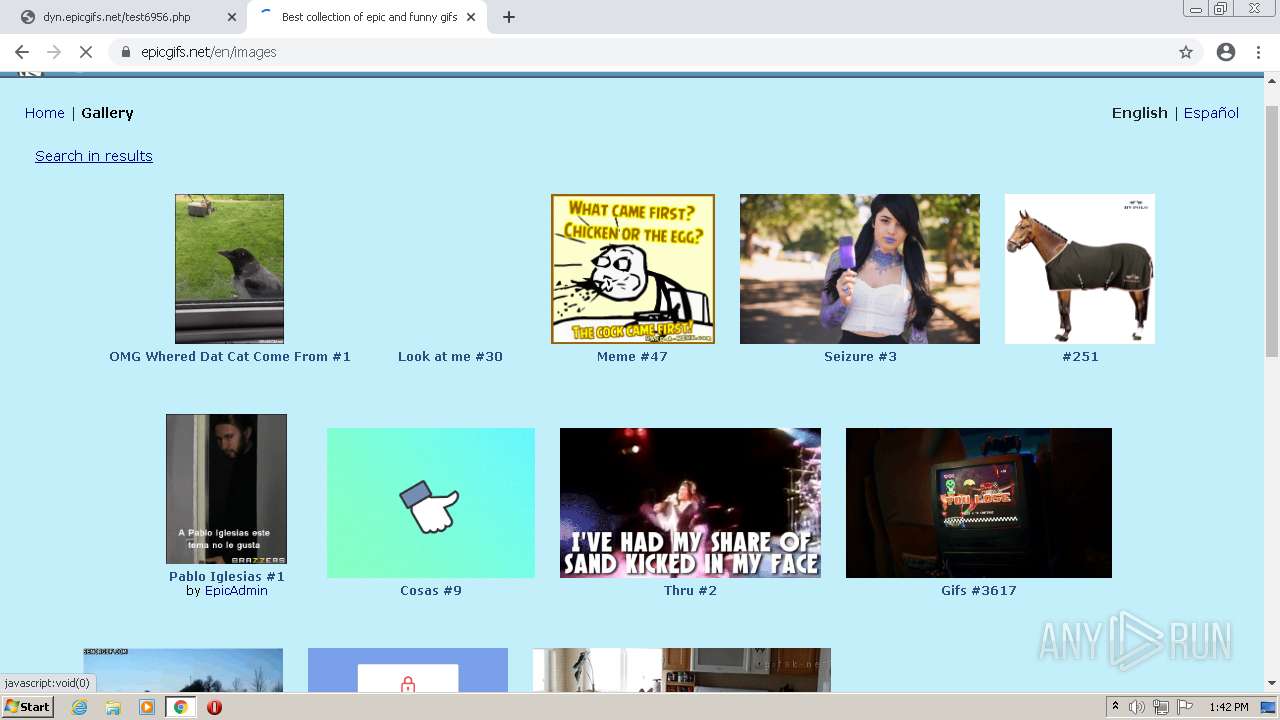
Task: Open the Search in results link
Action: click(94, 156)
